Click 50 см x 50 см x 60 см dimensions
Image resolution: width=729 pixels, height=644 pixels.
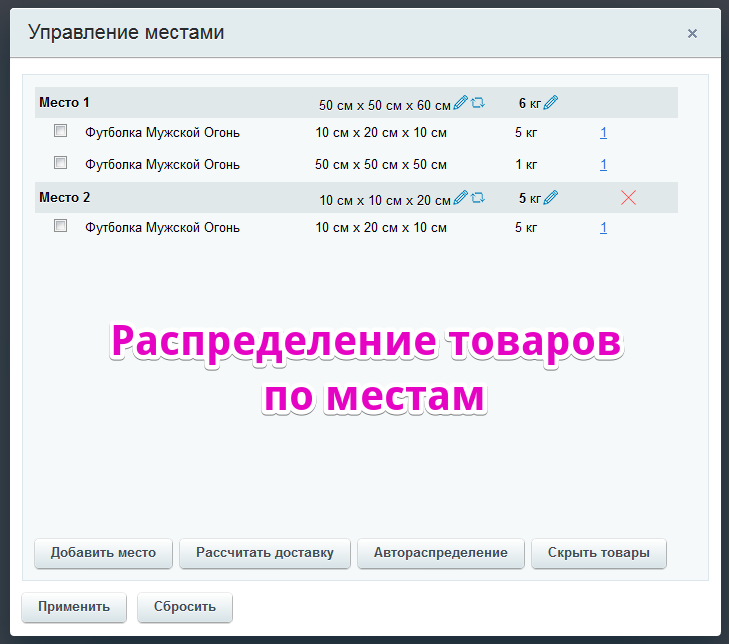(x=384, y=106)
